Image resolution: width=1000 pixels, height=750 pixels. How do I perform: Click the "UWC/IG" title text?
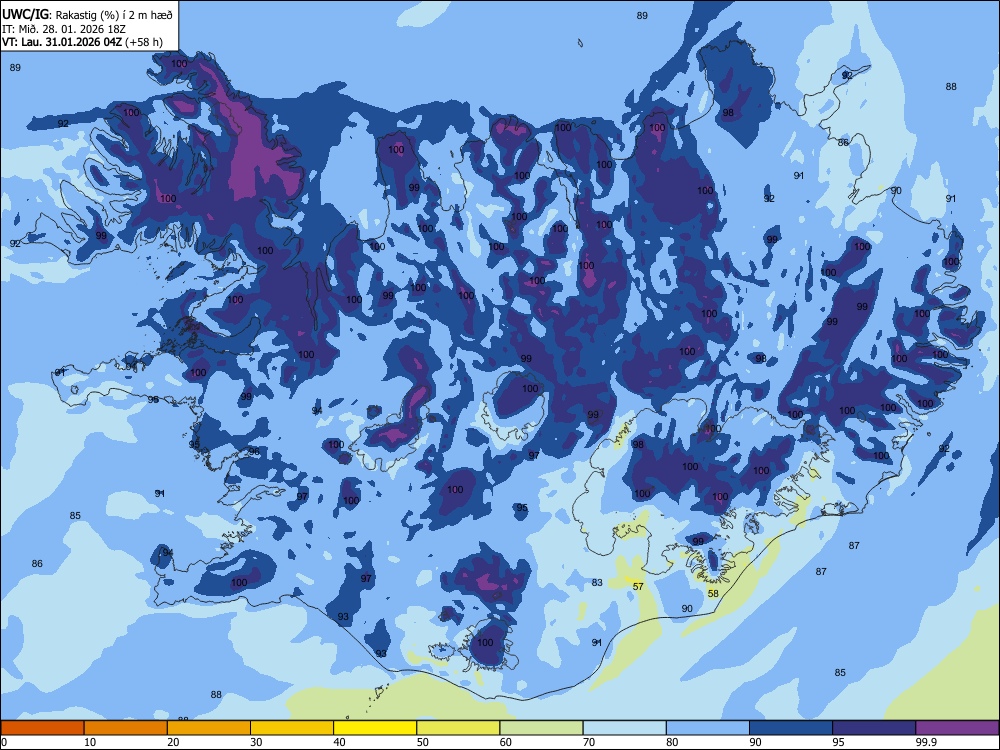pos(24,15)
